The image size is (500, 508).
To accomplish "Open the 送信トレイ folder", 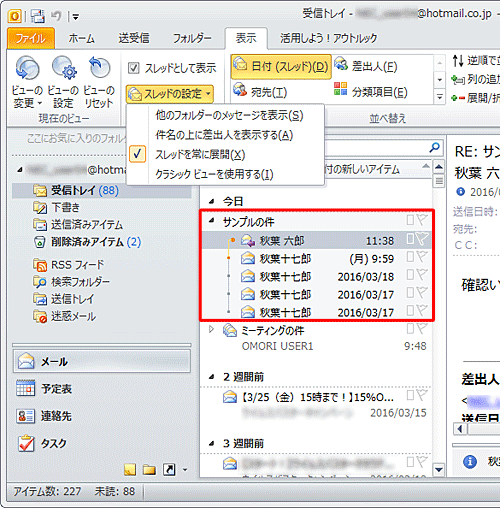I will 64,299.
